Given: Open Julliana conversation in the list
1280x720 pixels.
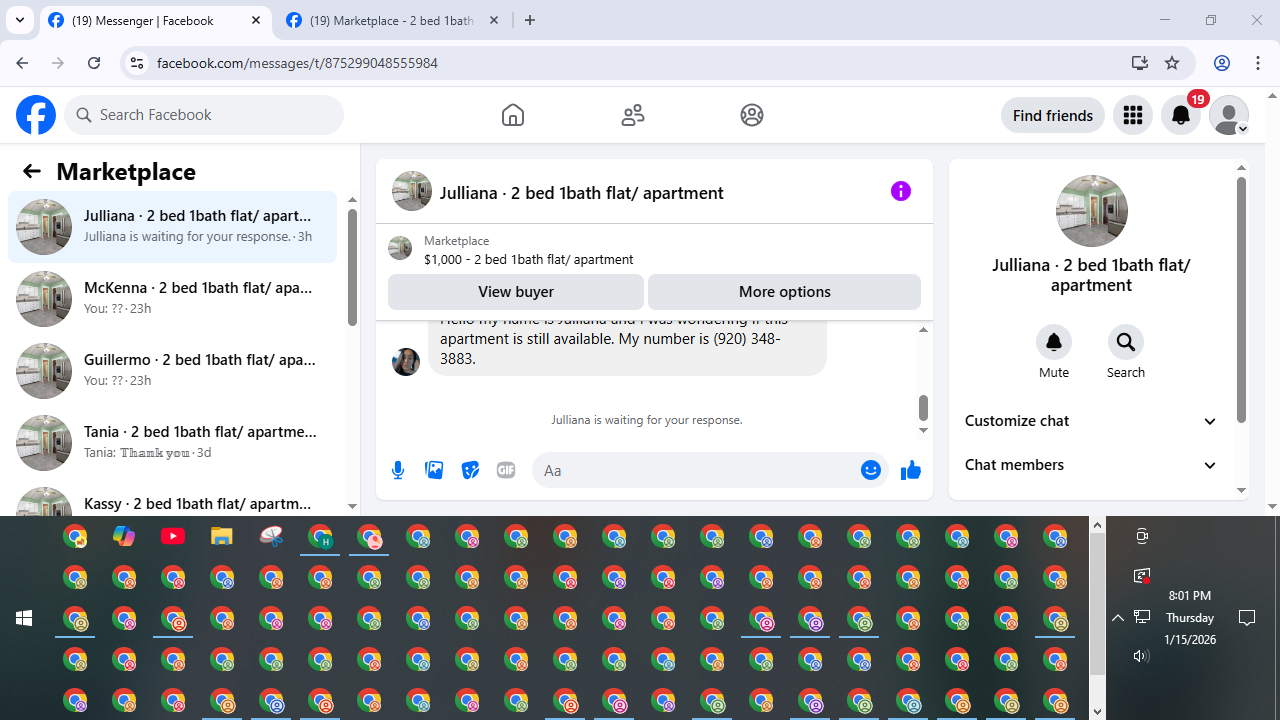Looking at the screenshot, I should 173,227.
